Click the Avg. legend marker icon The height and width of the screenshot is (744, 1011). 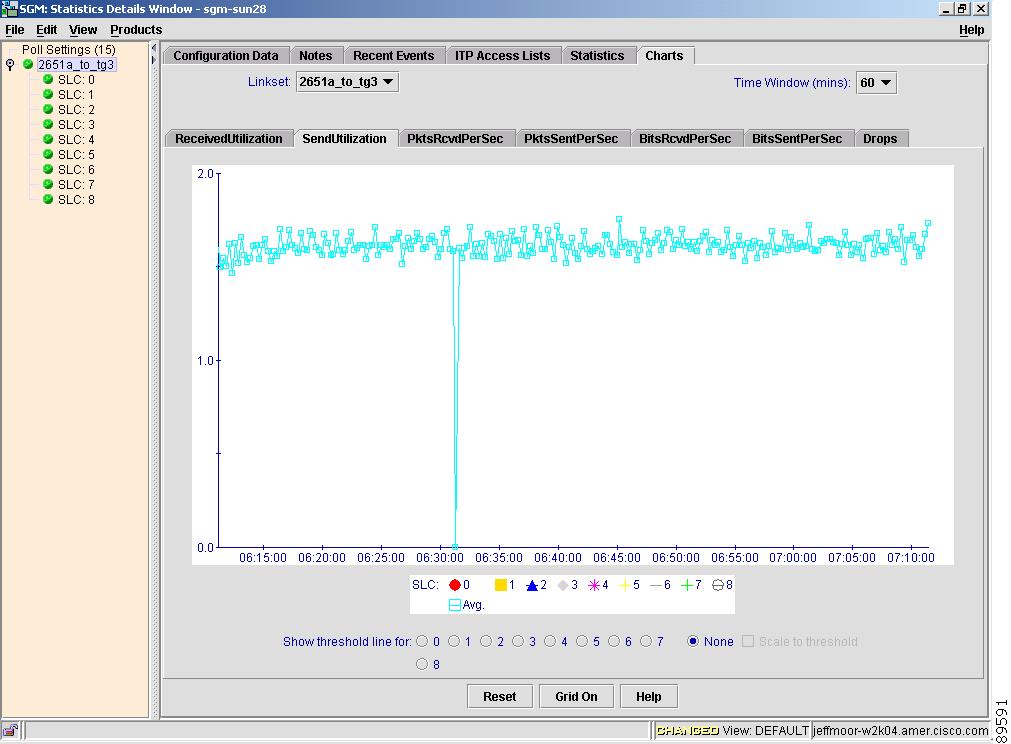click(x=455, y=605)
